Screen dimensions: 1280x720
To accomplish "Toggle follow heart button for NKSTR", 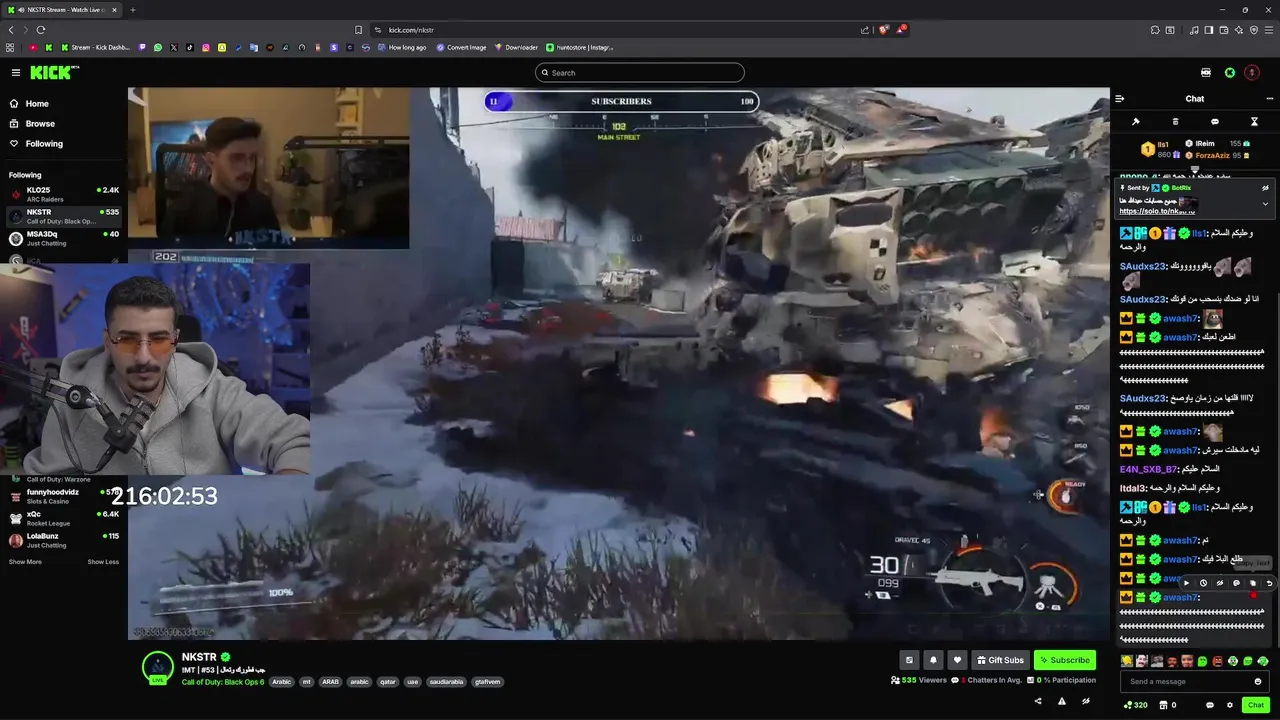I will [957, 660].
